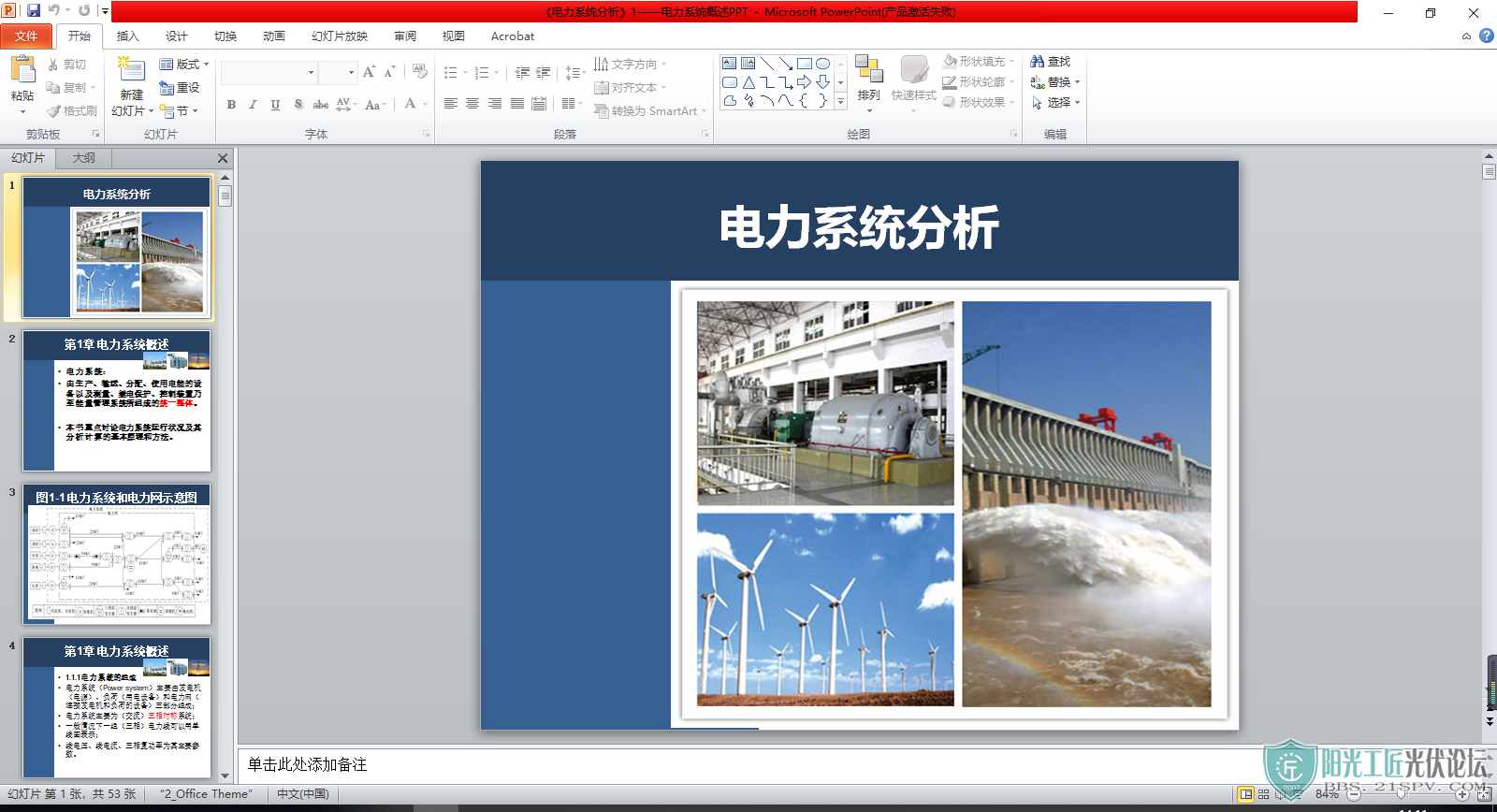The image size is (1497, 812).
Task: Select the oval shape in gallery
Action: [823, 64]
